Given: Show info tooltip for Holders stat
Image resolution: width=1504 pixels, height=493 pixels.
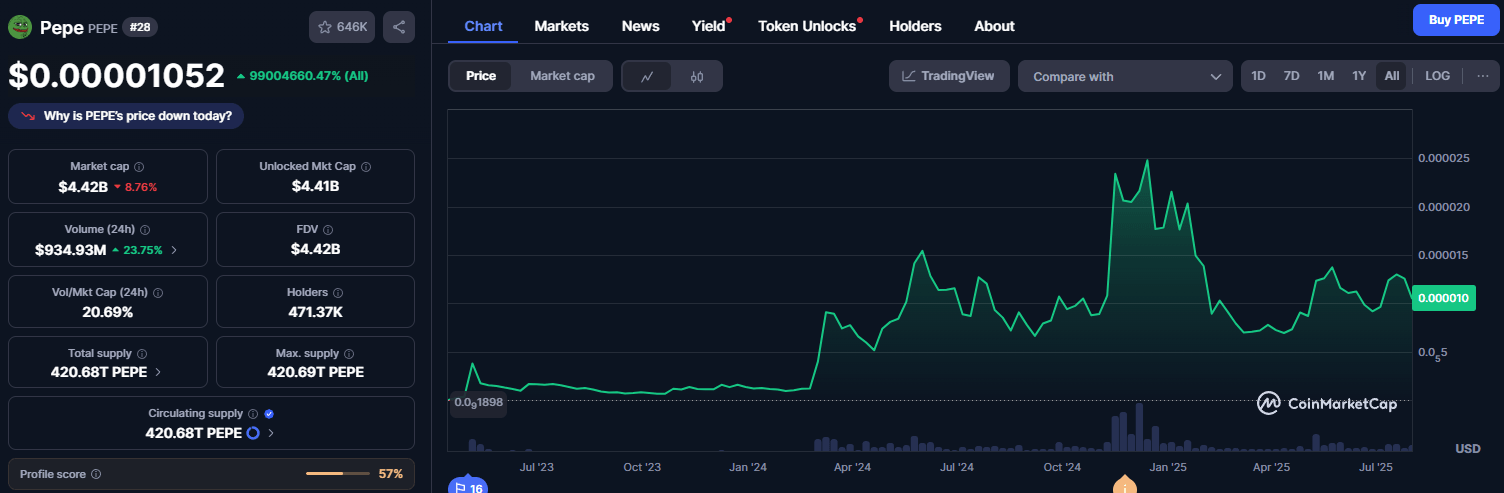Looking at the screenshot, I should point(337,293).
